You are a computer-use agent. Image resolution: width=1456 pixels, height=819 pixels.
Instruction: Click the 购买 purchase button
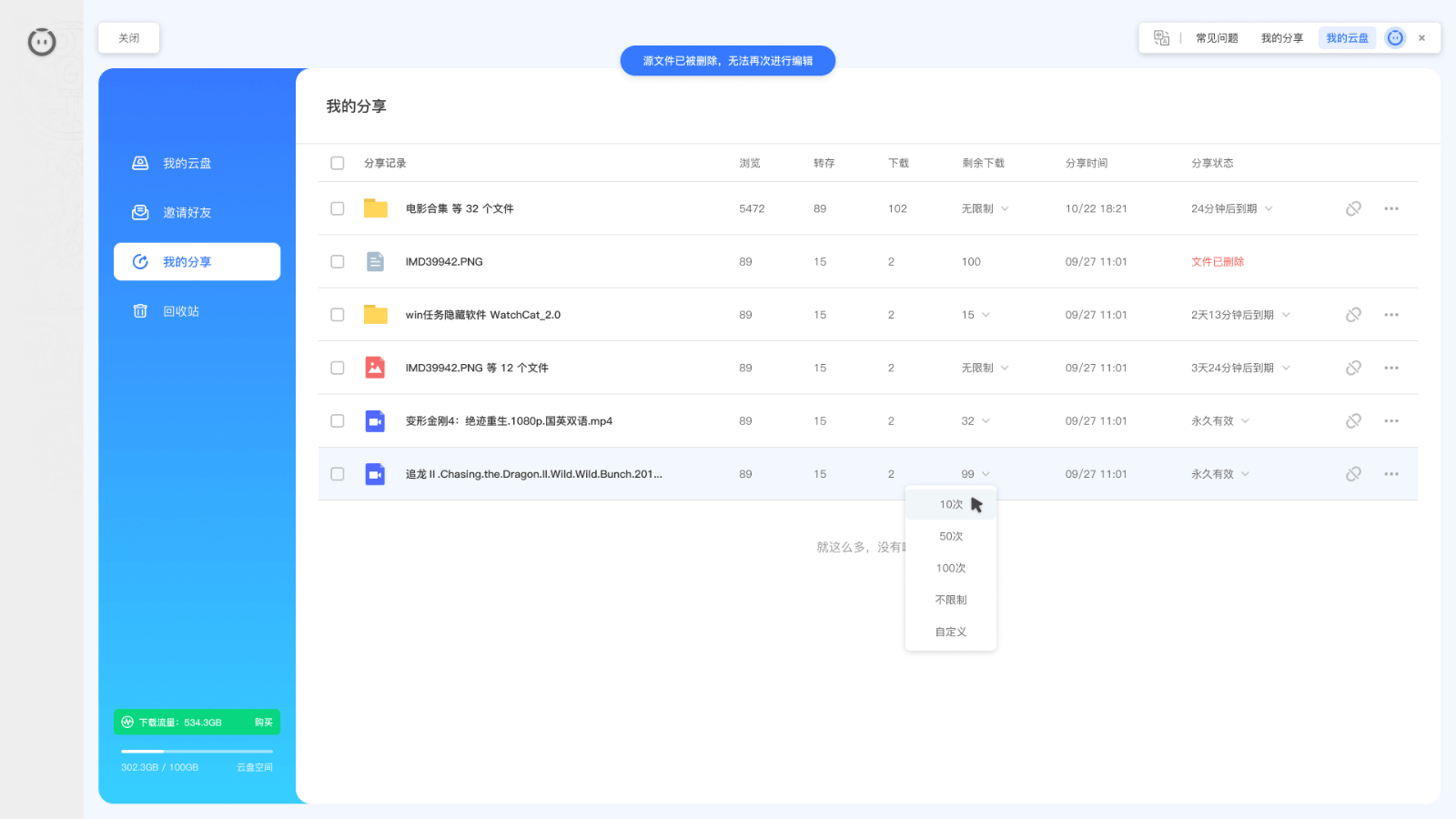click(264, 722)
